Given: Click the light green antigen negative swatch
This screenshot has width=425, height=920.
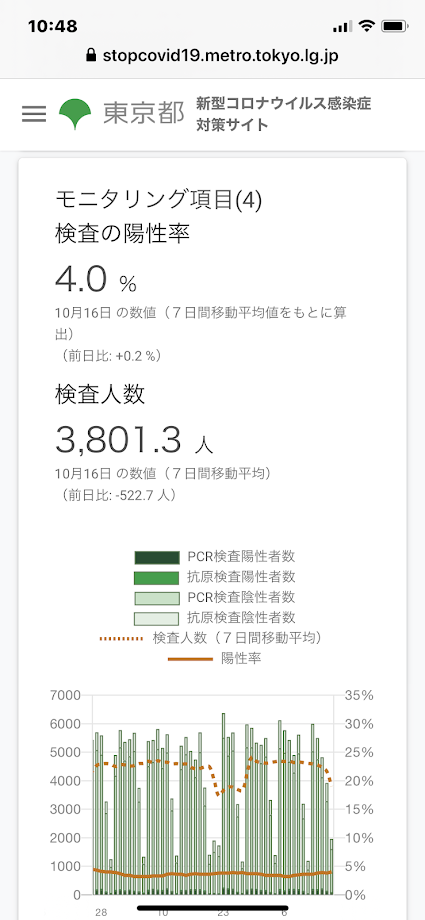Looking at the screenshot, I should (157, 618).
